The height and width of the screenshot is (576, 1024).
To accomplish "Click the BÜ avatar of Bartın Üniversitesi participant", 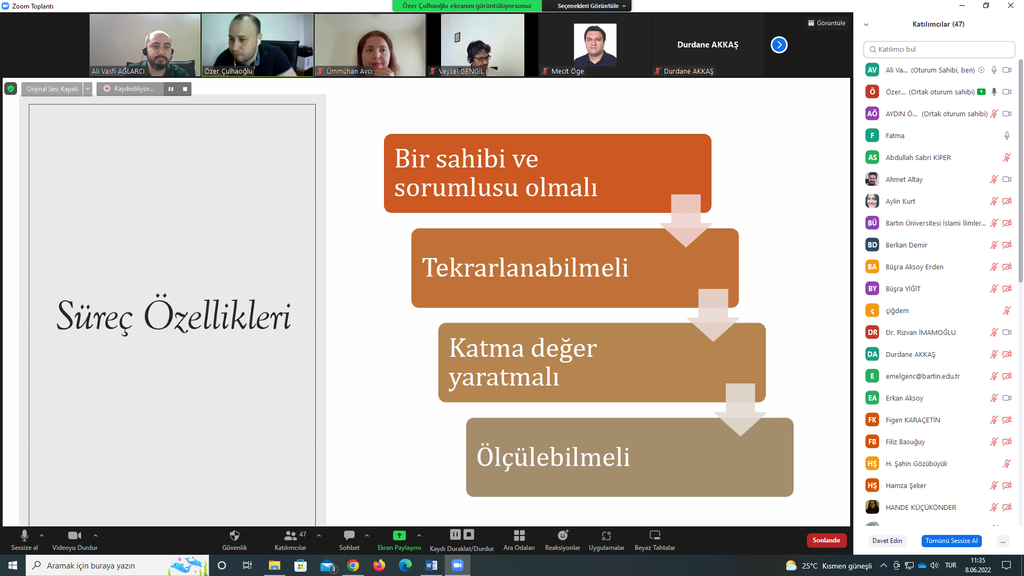I will pyautogui.click(x=872, y=223).
